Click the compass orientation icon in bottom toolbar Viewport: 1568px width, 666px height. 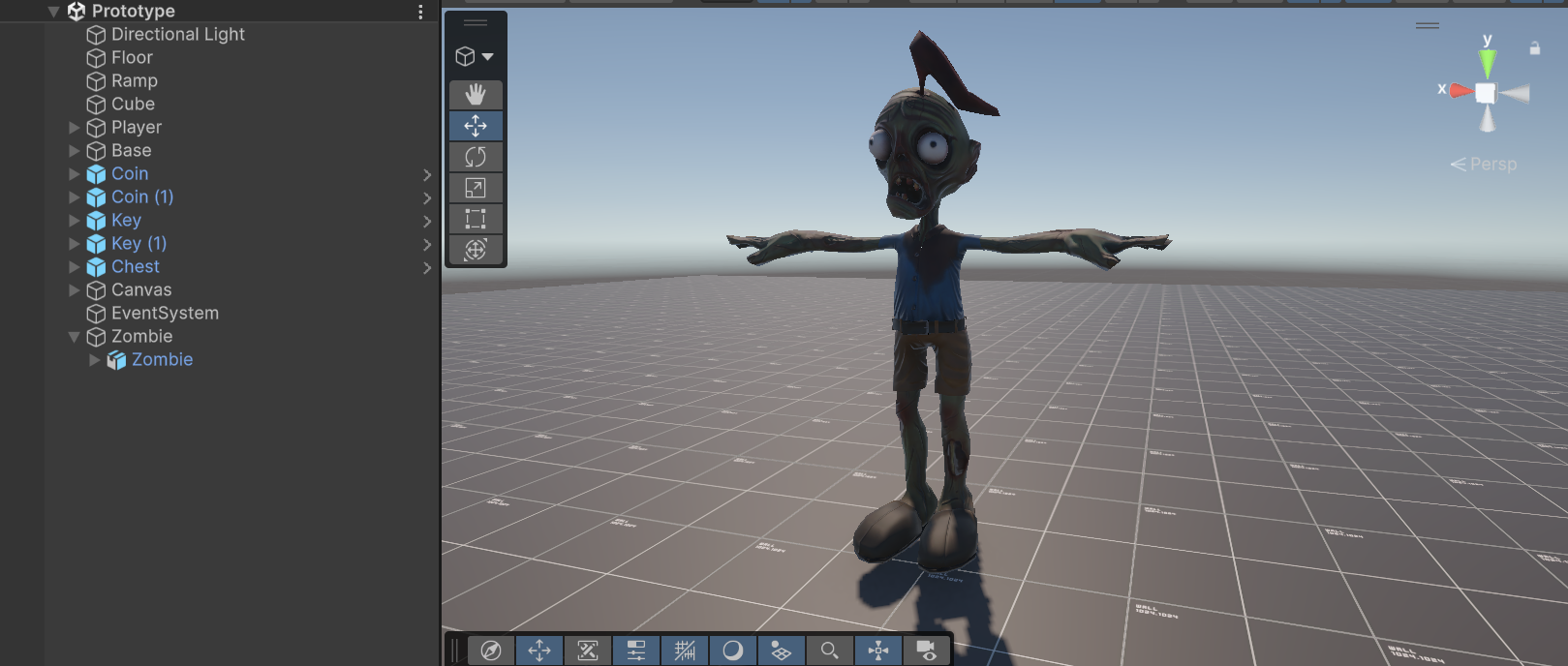pos(491,651)
